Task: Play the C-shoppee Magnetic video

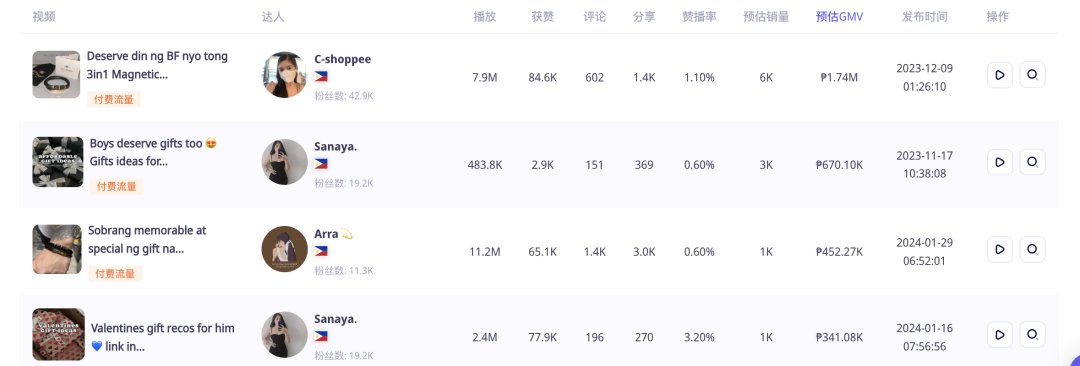Action: pos(999,75)
